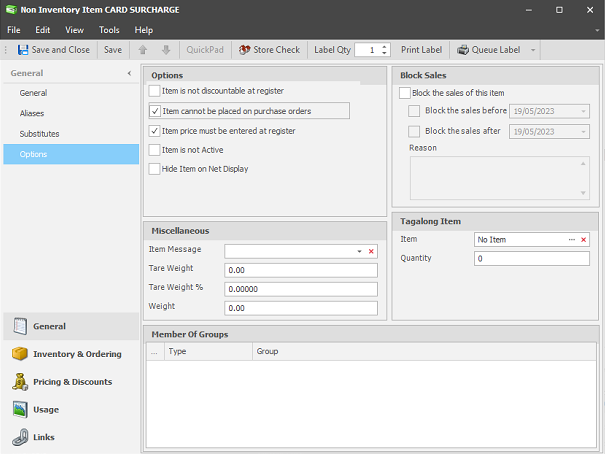This screenshot has height=454, width=605.
Task: Collapse the General sidebar panel chevron
Action: coord(129,73)
